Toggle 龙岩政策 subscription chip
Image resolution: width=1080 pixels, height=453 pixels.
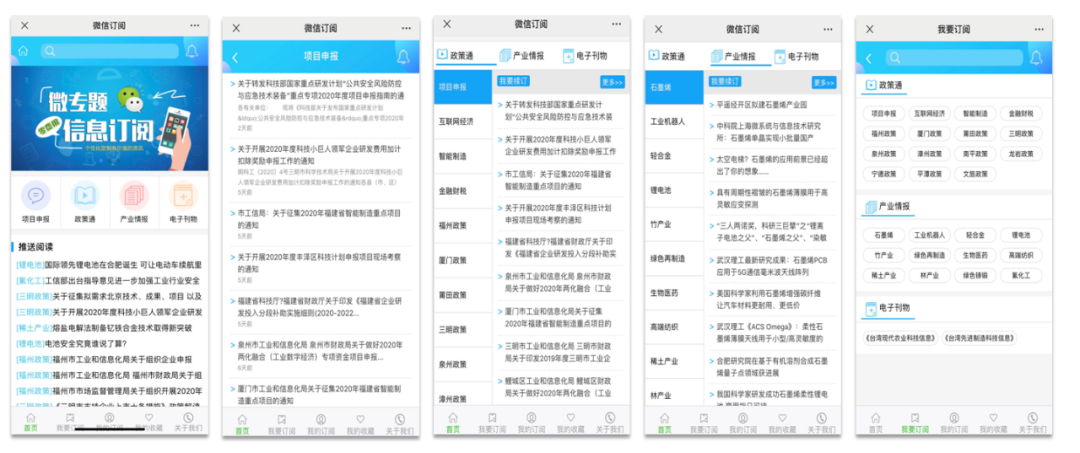(x=1021, y=154)
